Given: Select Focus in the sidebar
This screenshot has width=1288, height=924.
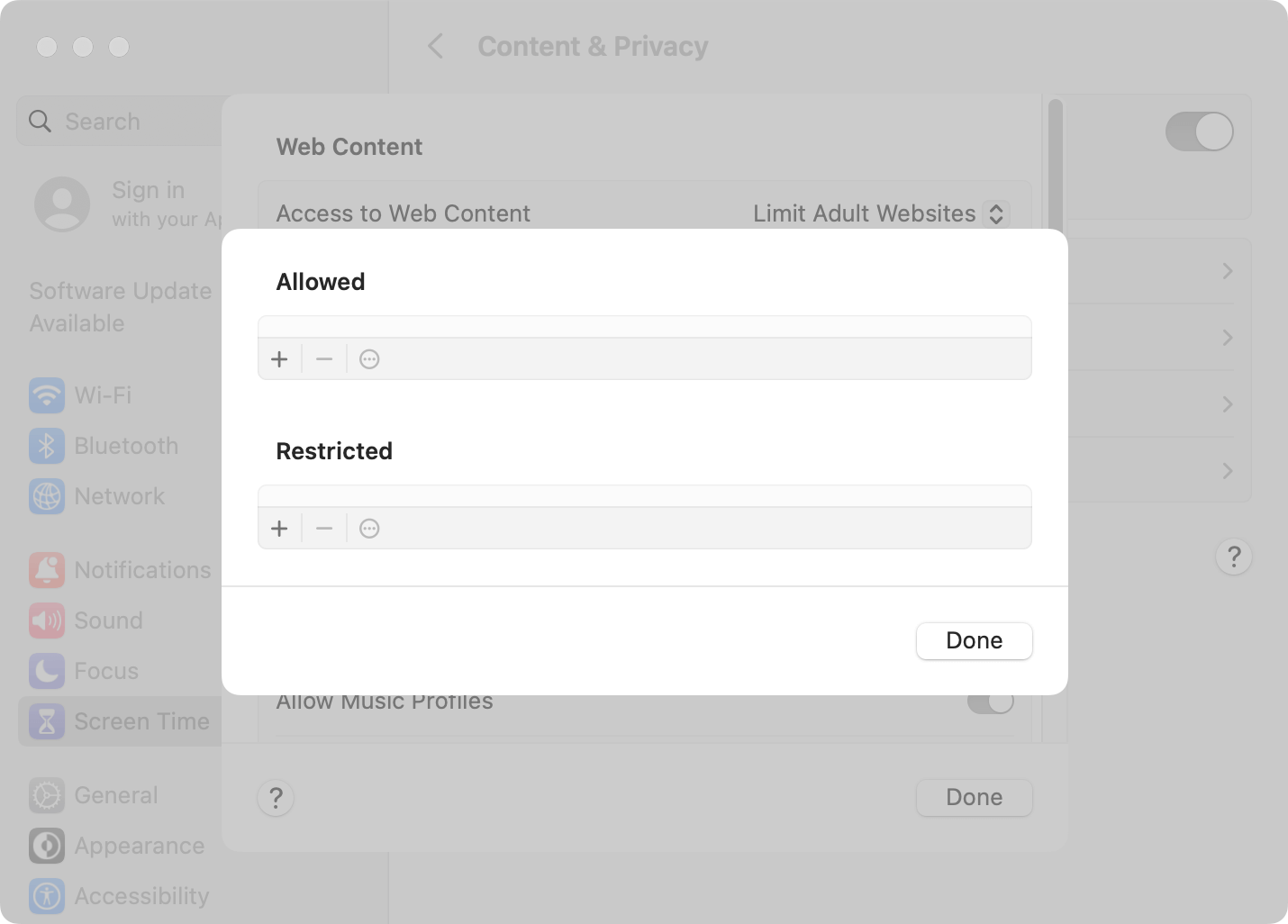Looking at the screenshot, I should [x=46, y=671].
